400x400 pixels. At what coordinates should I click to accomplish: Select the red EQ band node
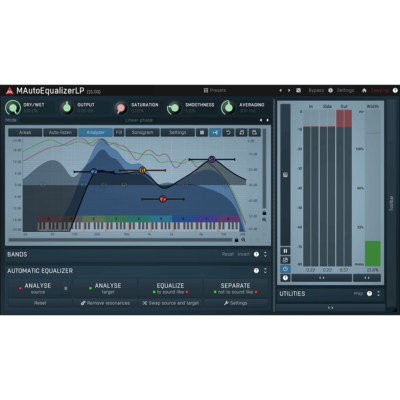pos(163,199)
